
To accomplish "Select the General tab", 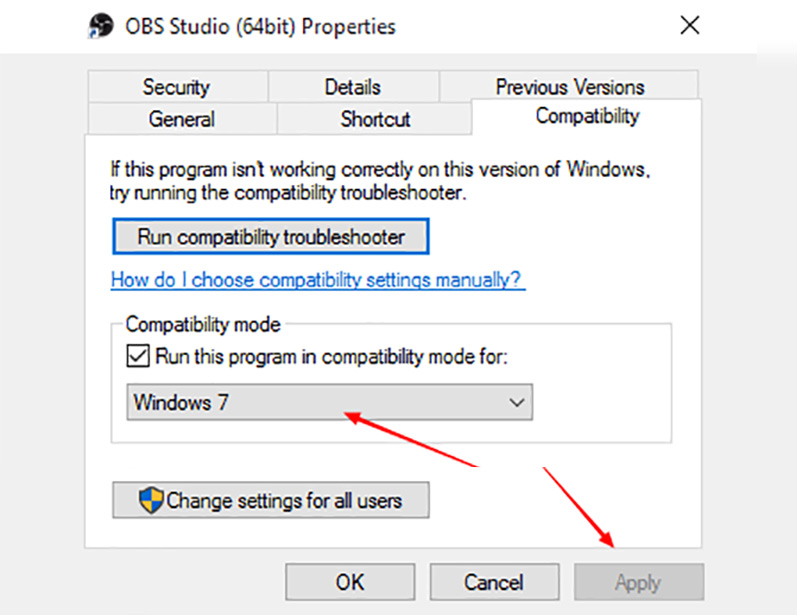I will pos(183,119).
